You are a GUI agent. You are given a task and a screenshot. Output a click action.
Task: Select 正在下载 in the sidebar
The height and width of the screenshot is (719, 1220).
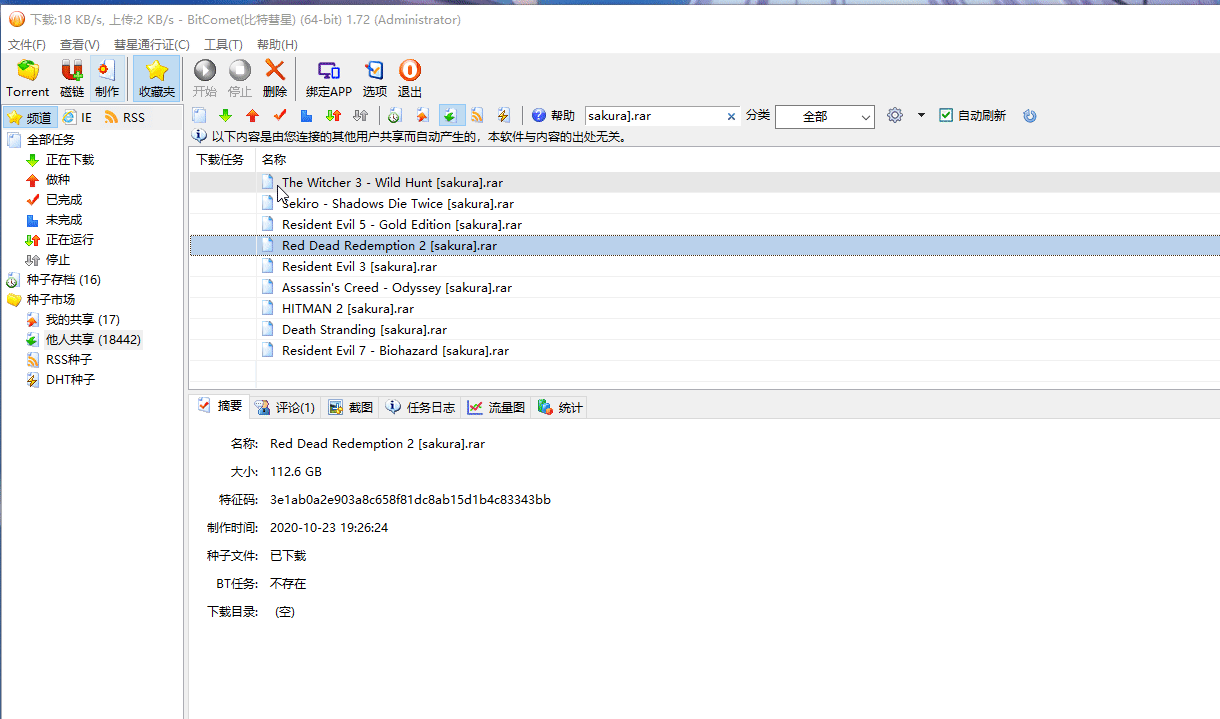pos(69,159)
